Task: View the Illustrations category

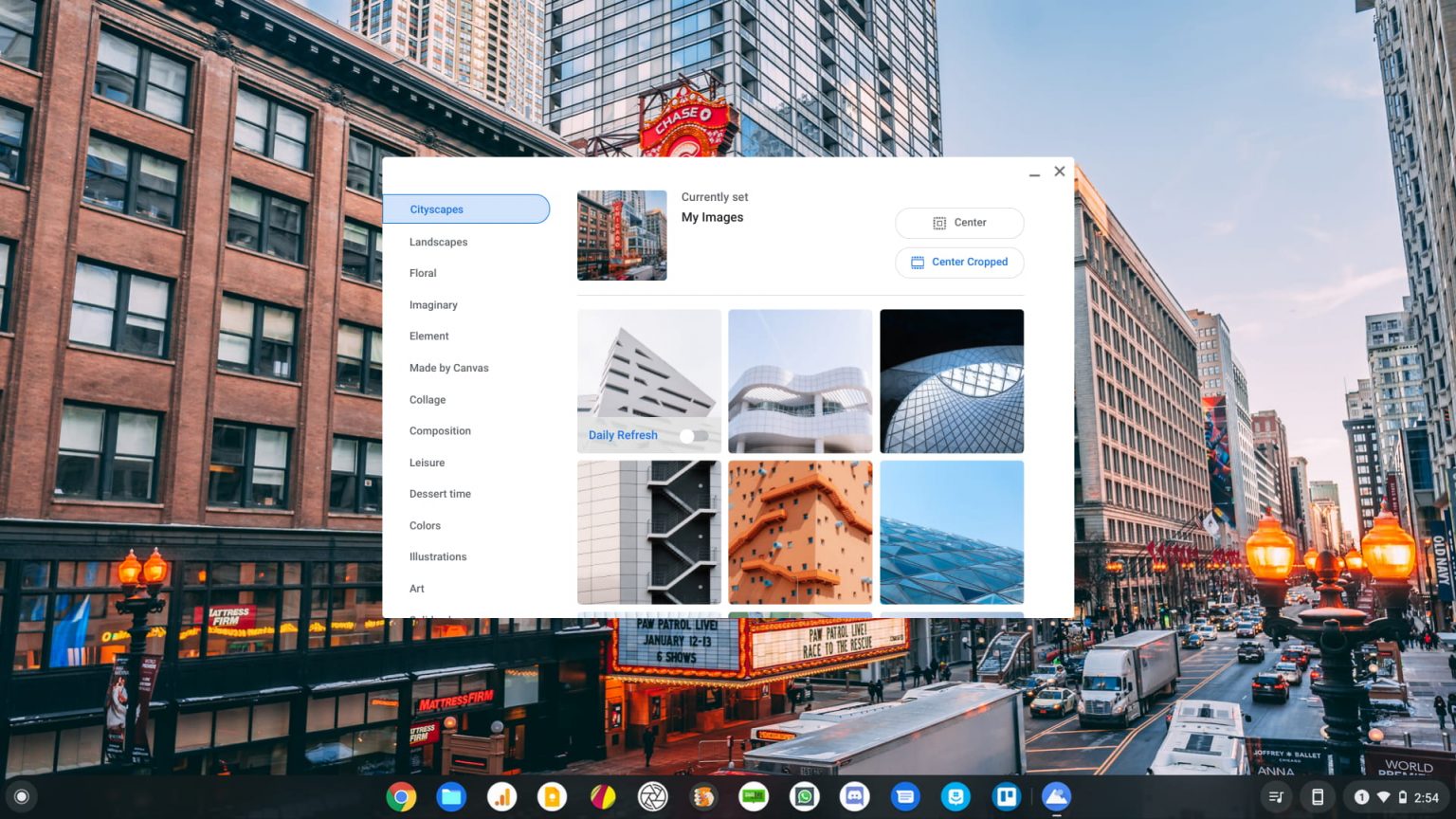Action: [x=437, y=556]
